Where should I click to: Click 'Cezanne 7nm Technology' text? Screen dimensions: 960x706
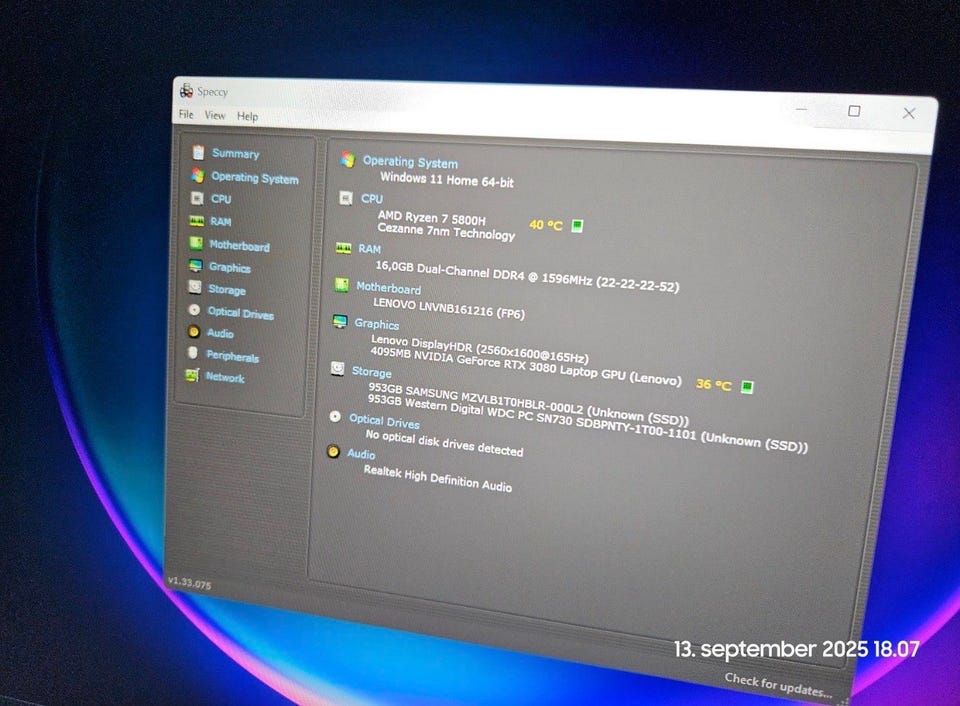coord(446,231)
